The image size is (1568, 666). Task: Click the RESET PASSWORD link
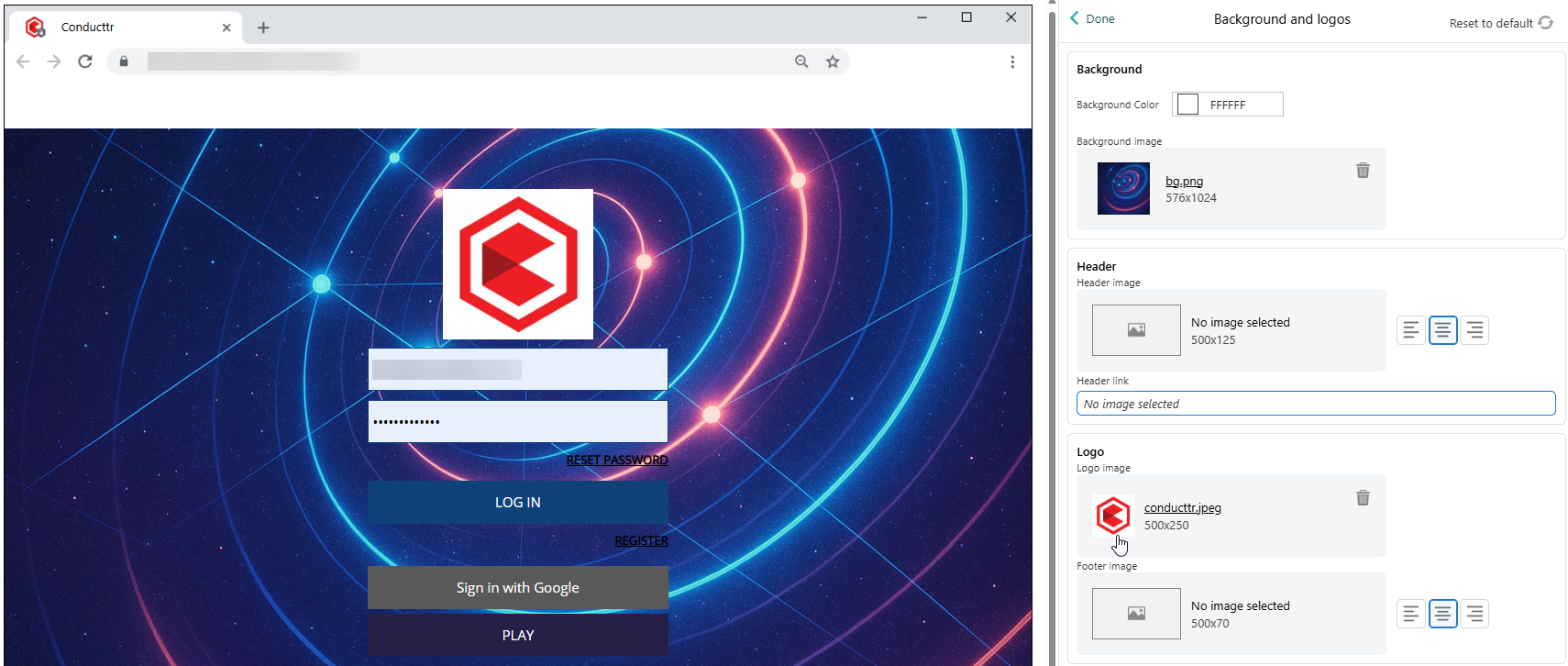(616, 461)
